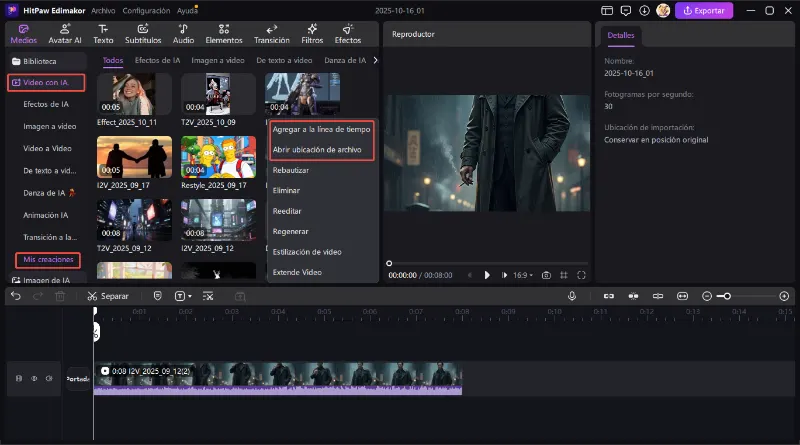
Task: Expand more category tabs with the arrow
Action: coord(375,60)
